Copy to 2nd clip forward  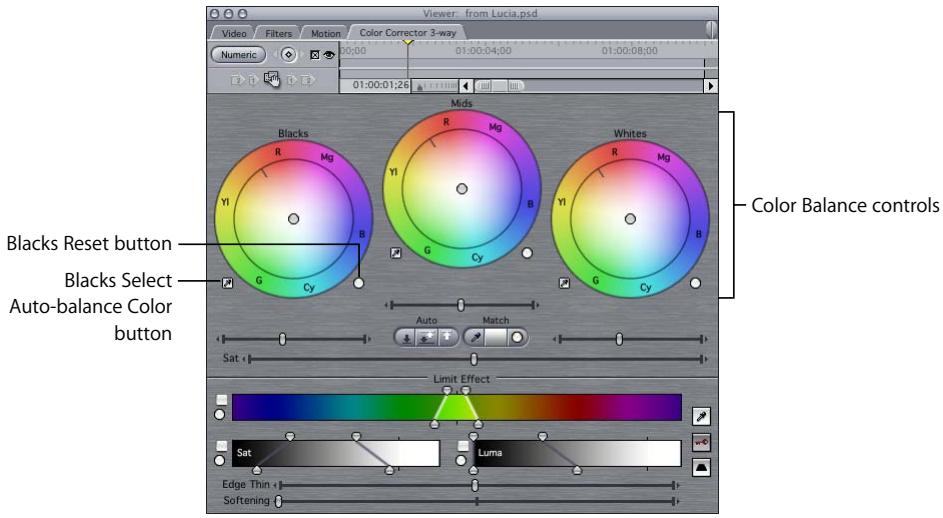(x=308, y=79)
